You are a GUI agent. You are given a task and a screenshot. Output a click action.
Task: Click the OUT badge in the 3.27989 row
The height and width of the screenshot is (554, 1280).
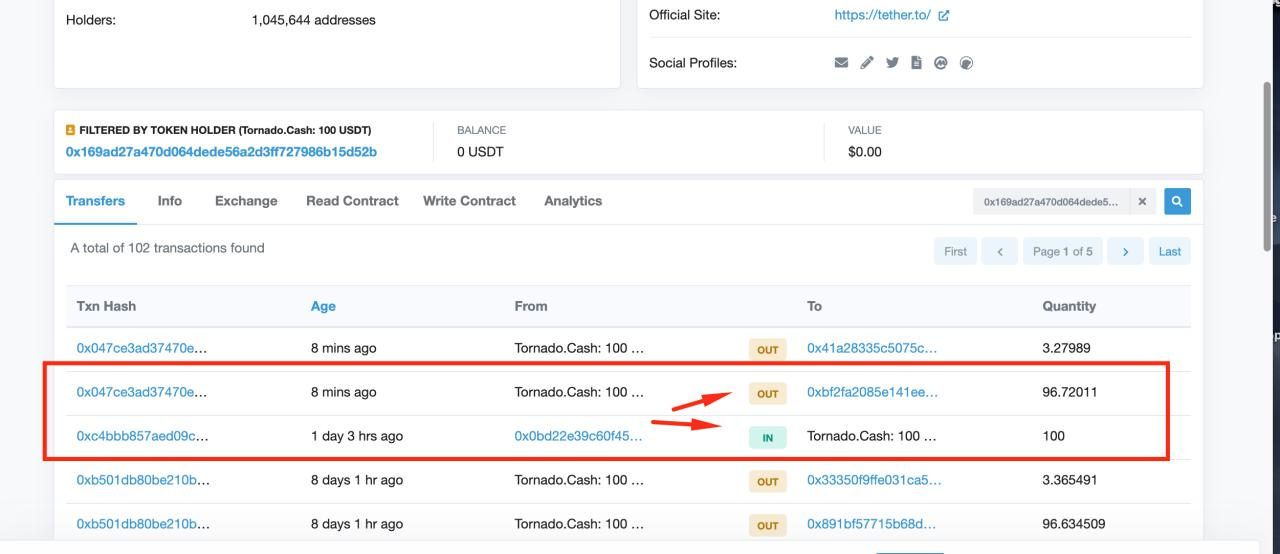coord(767,349)
